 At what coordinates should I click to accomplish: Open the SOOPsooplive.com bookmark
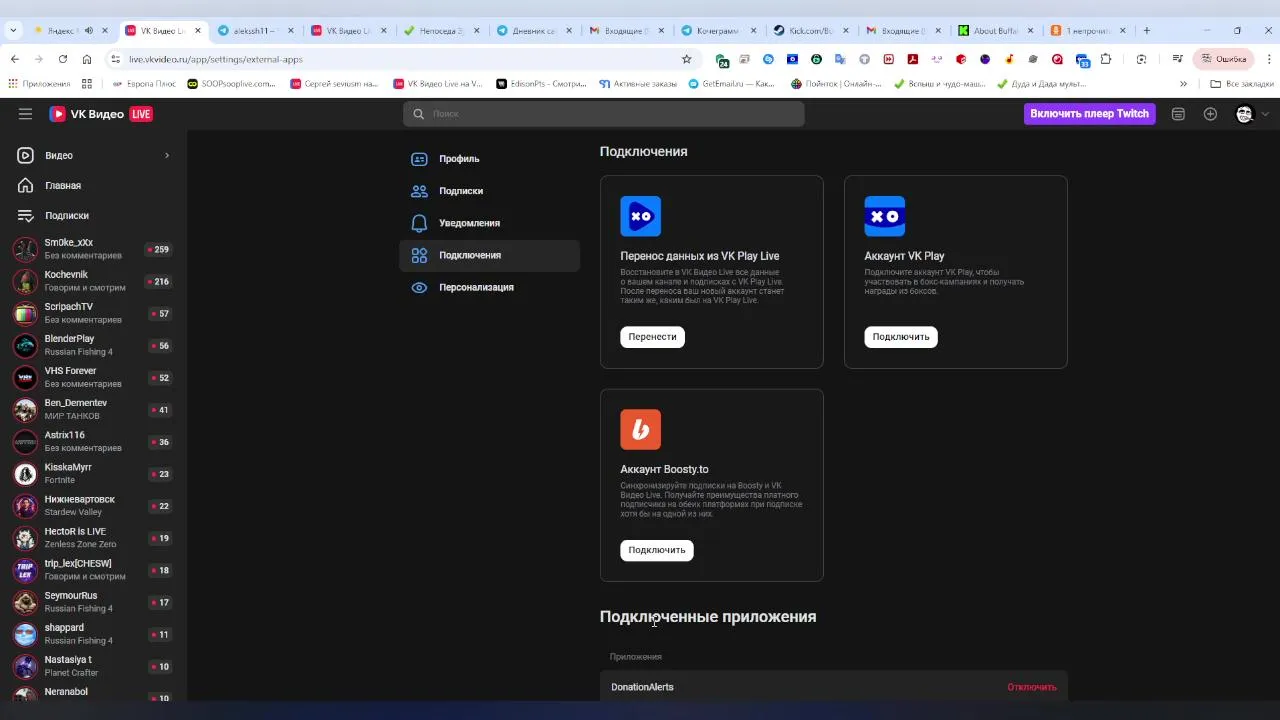[232, 84]
